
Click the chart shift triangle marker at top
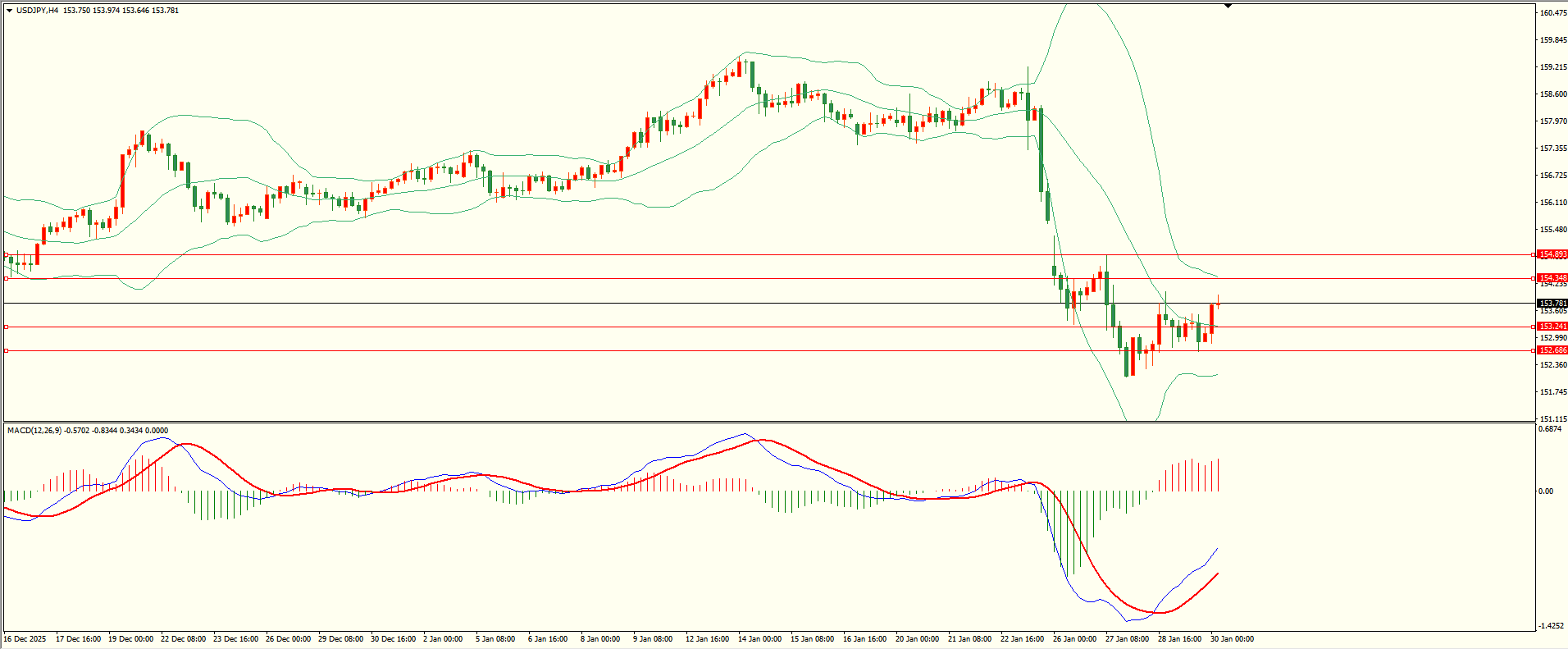(1228, 7)
